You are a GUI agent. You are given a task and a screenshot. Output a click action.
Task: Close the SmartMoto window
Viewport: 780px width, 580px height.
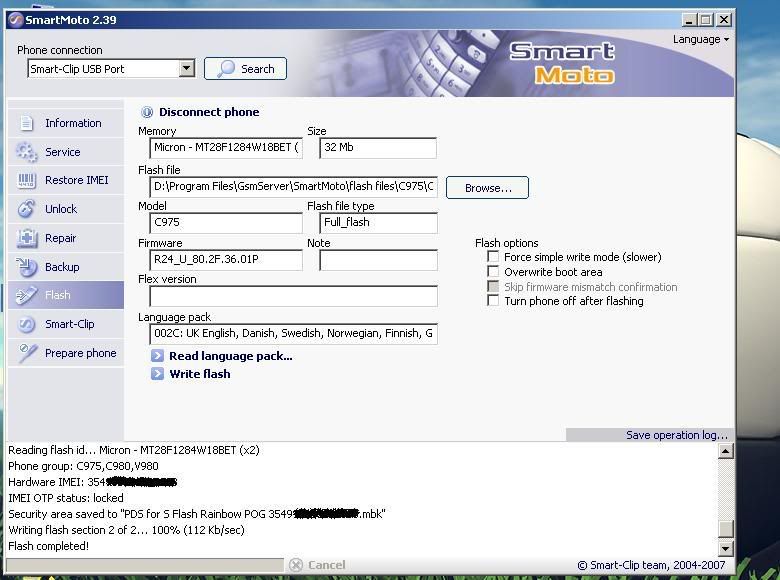tap(724, 20)
